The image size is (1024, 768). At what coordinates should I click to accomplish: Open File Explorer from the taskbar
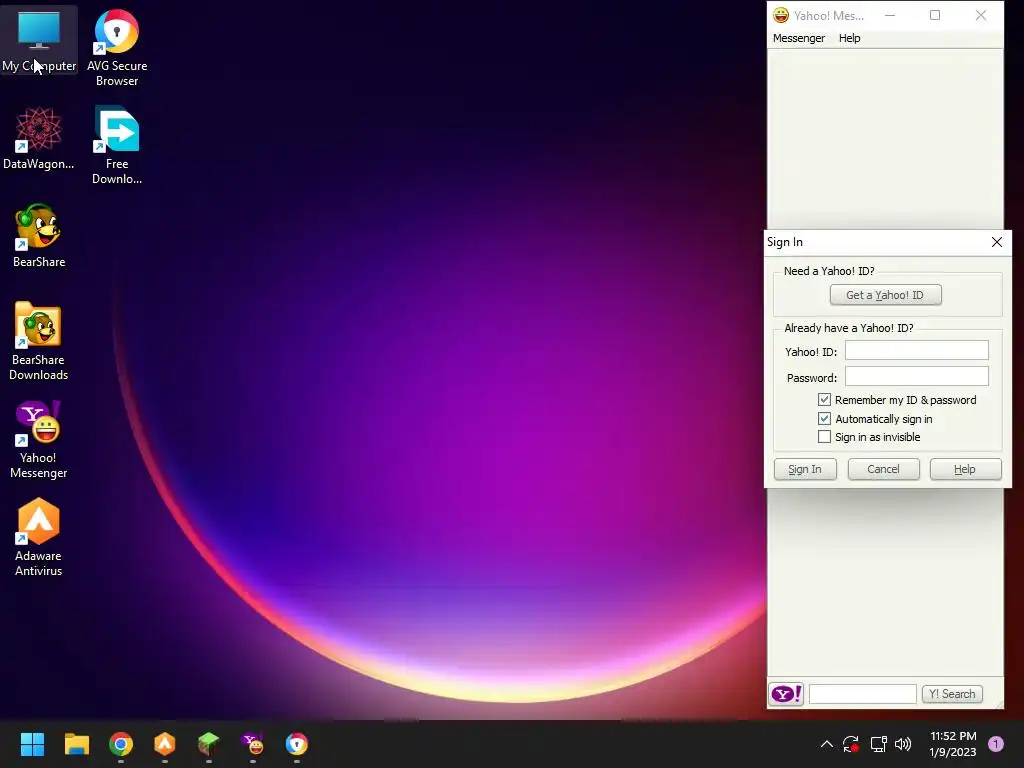(x=76, y=744)
